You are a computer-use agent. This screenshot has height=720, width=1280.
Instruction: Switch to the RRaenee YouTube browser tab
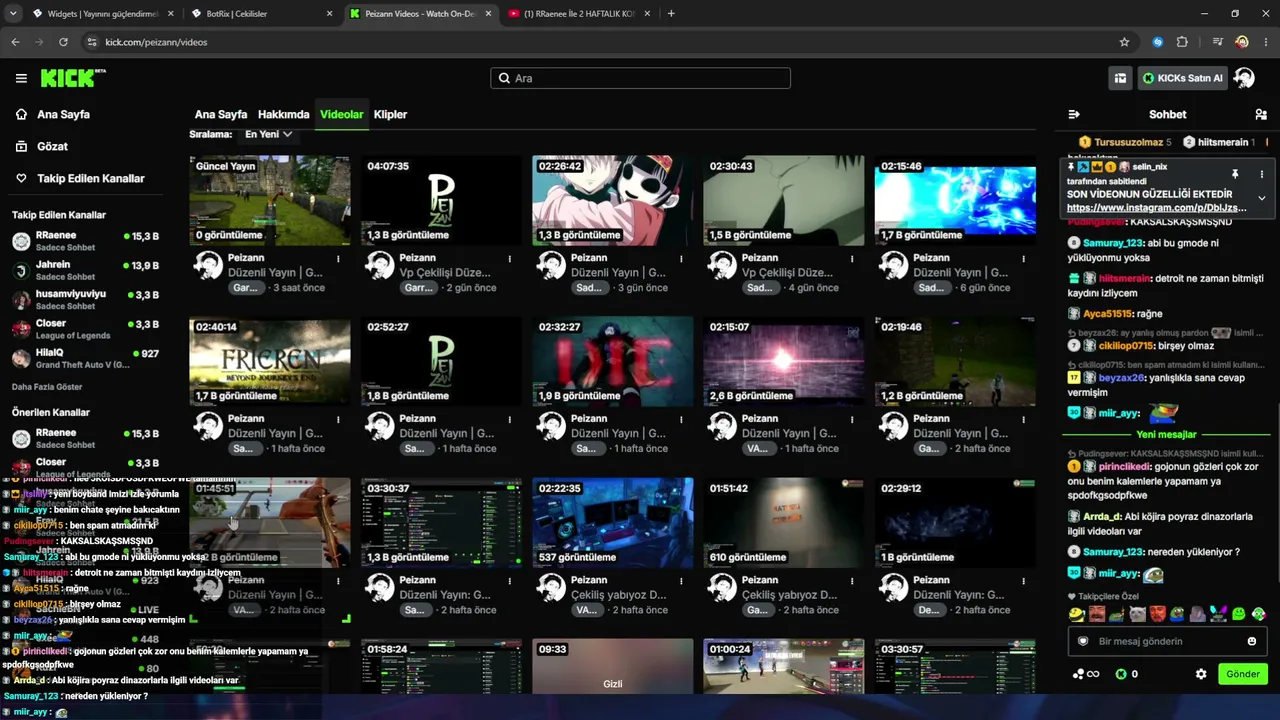582,13
